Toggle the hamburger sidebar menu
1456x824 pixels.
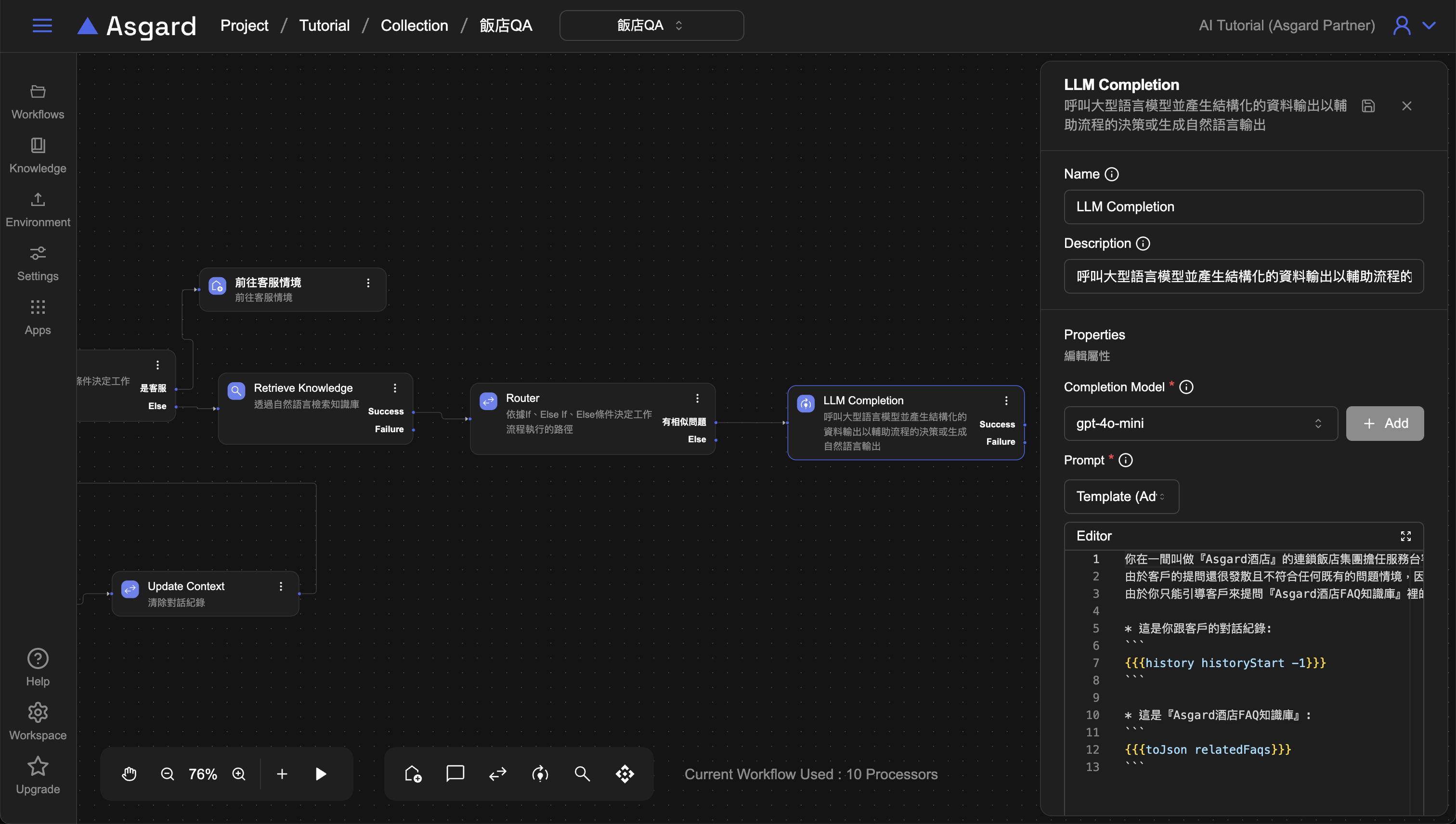point(42,26)
